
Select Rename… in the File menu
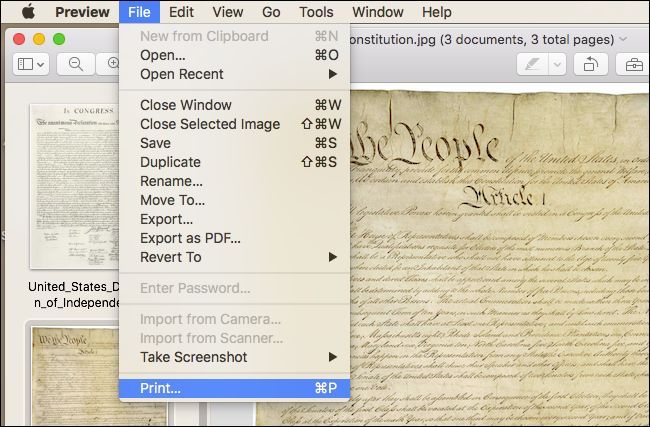point(234,181)
